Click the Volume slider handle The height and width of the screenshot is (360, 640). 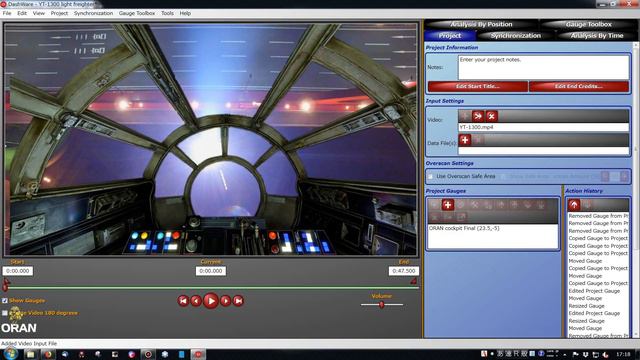382,304
